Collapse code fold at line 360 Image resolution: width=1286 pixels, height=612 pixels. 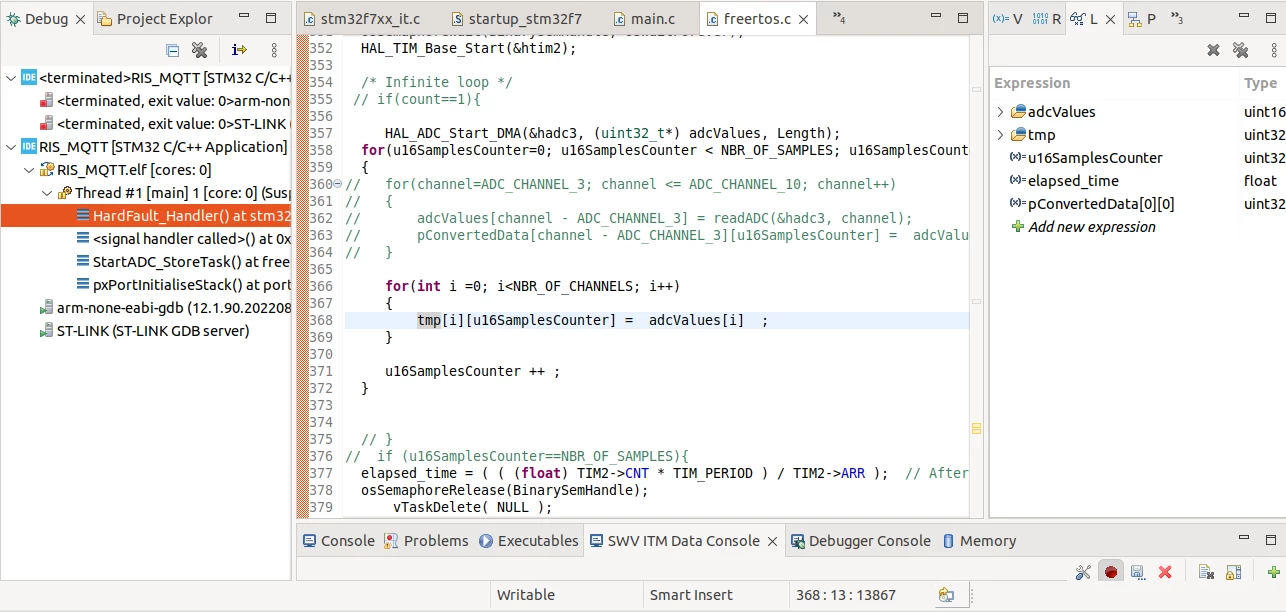coord(337,184)
